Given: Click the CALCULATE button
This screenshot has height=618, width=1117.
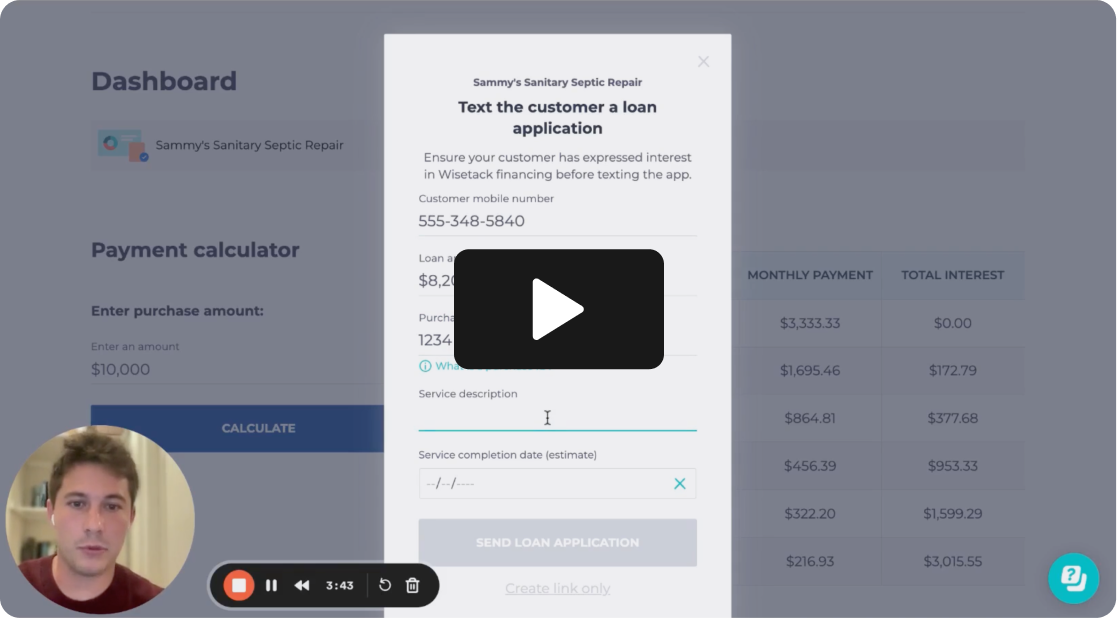Looking at the screenshot, I should [237, 429].
